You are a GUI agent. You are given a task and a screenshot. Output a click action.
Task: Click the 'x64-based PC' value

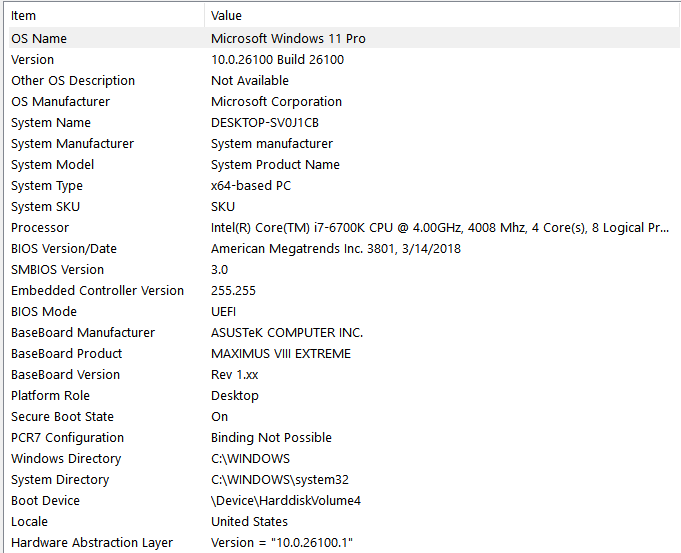tap(251, 185)
